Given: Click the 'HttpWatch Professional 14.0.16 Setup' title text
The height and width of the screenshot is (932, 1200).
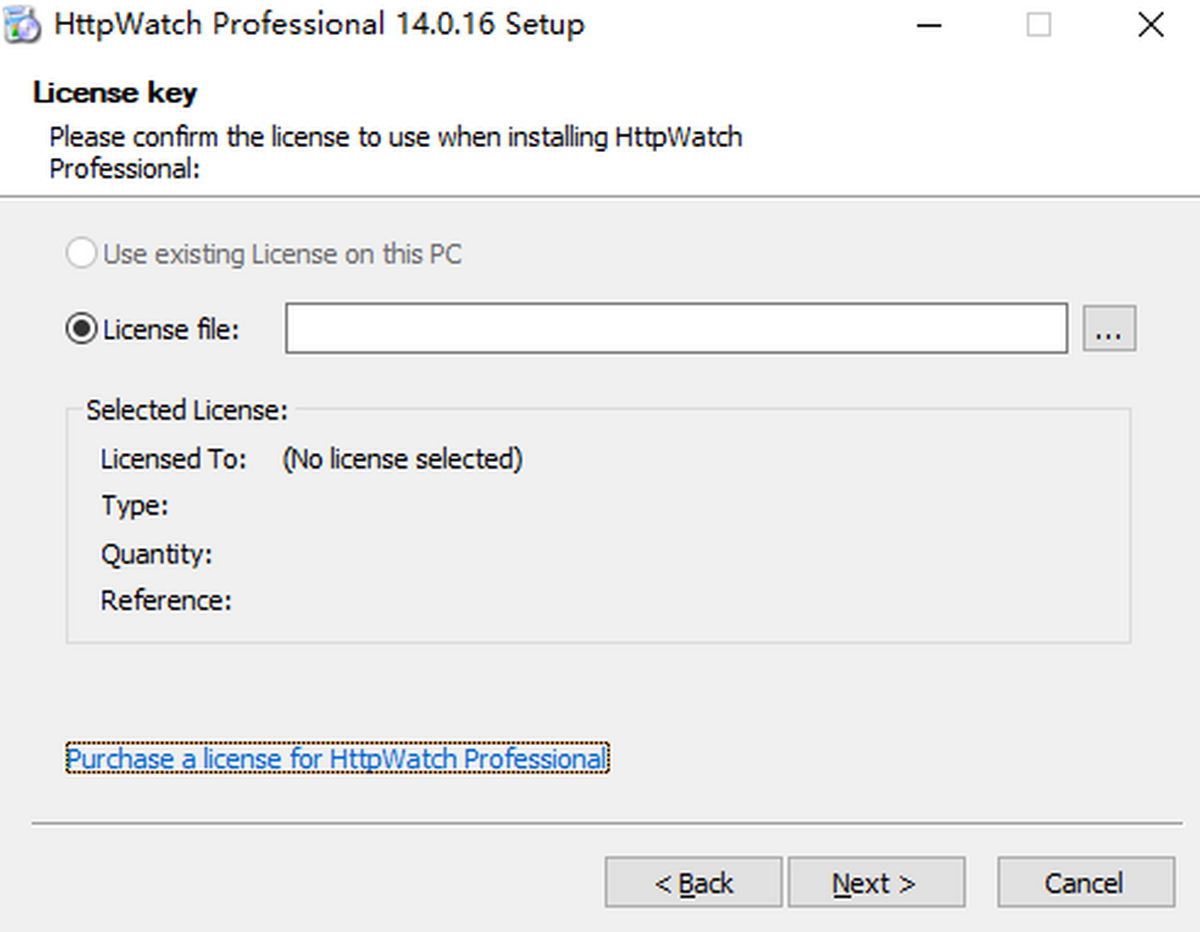Looking at the screenshot, I should pyautogui.click(x=319, y=25).
